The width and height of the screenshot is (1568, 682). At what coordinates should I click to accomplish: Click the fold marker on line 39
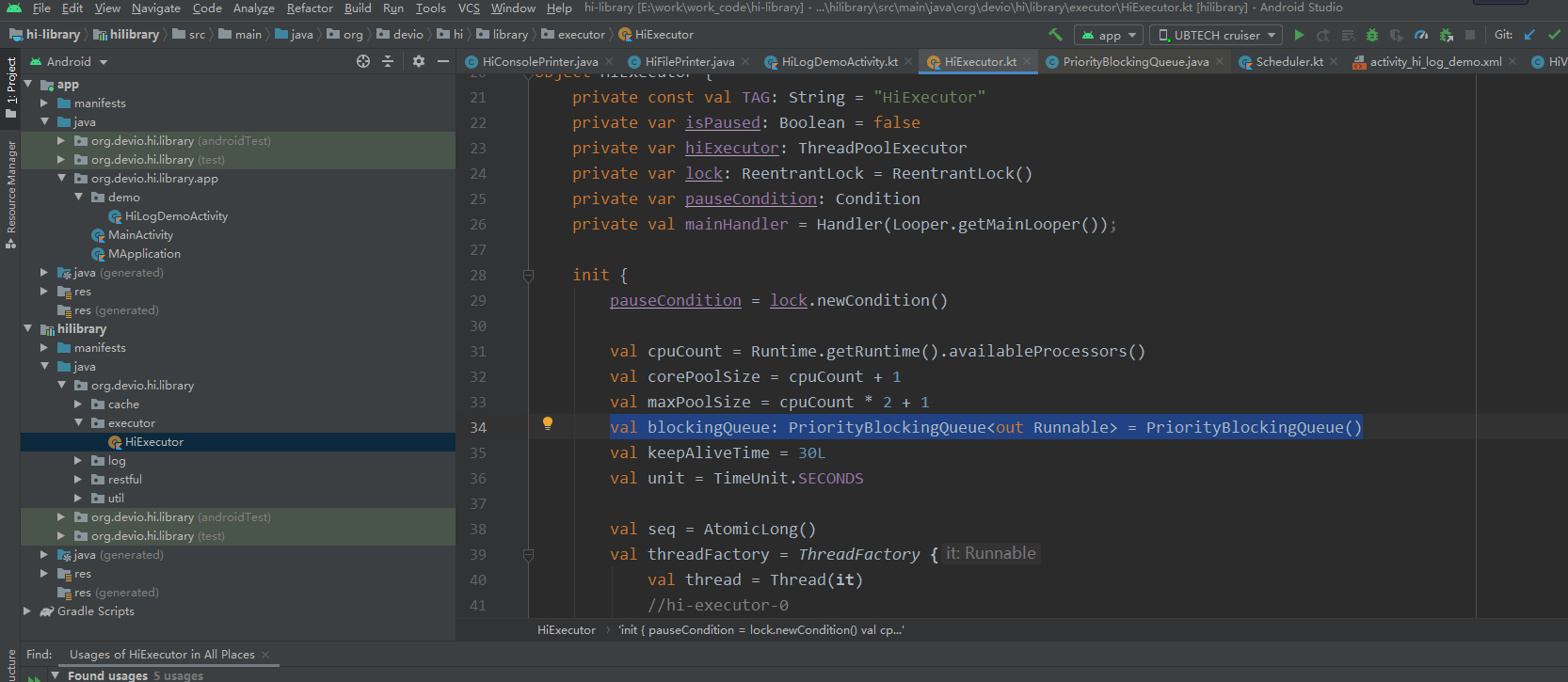528,555
